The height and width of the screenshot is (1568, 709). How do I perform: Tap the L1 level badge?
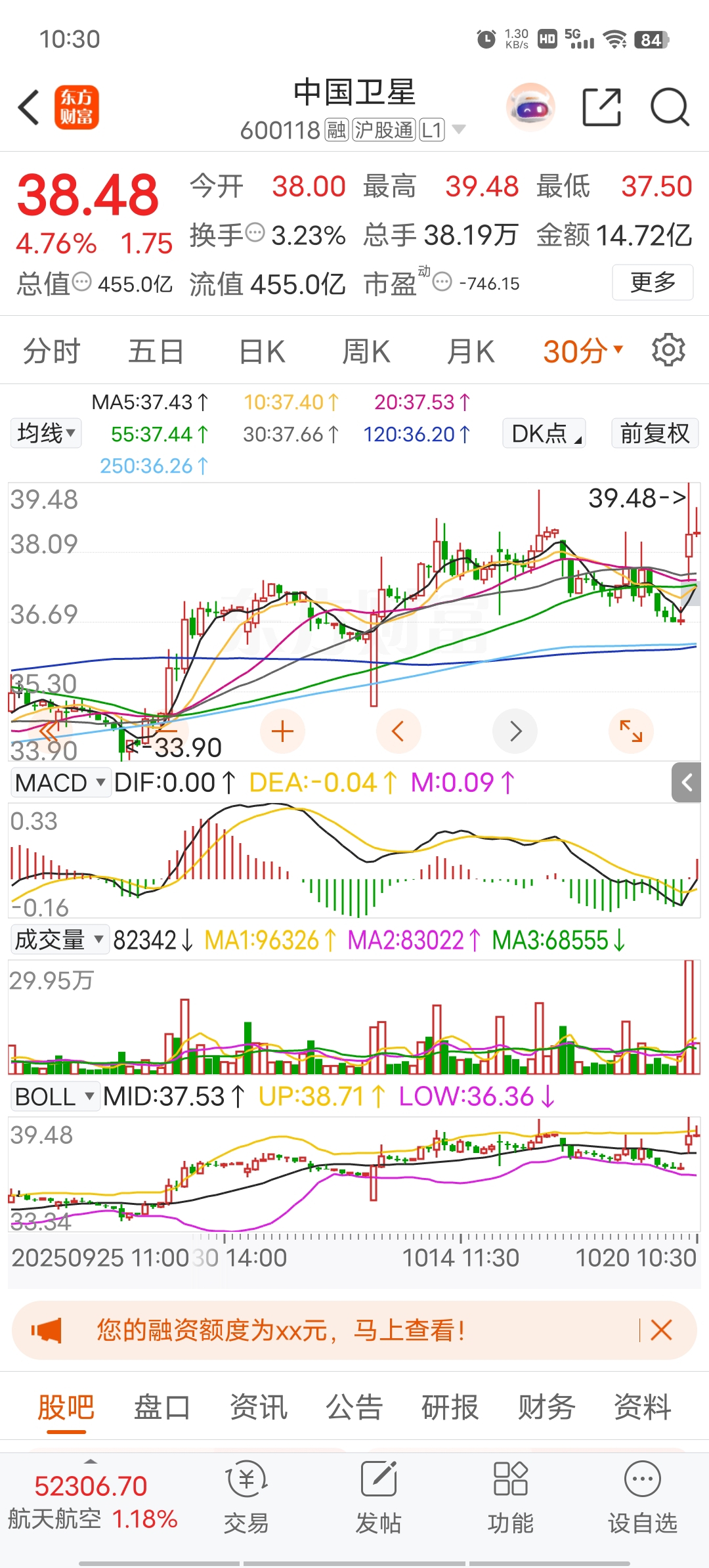[432, 130]
